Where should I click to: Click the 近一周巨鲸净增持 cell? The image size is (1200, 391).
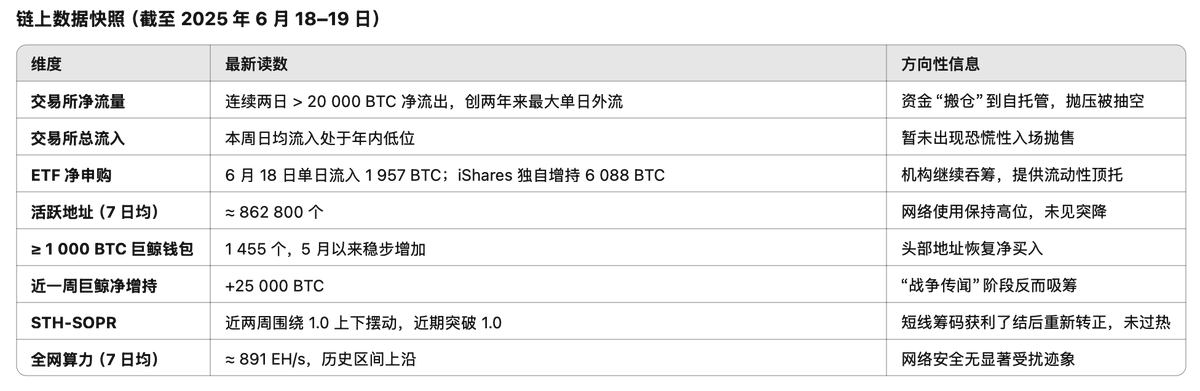[x=94, y=286]
